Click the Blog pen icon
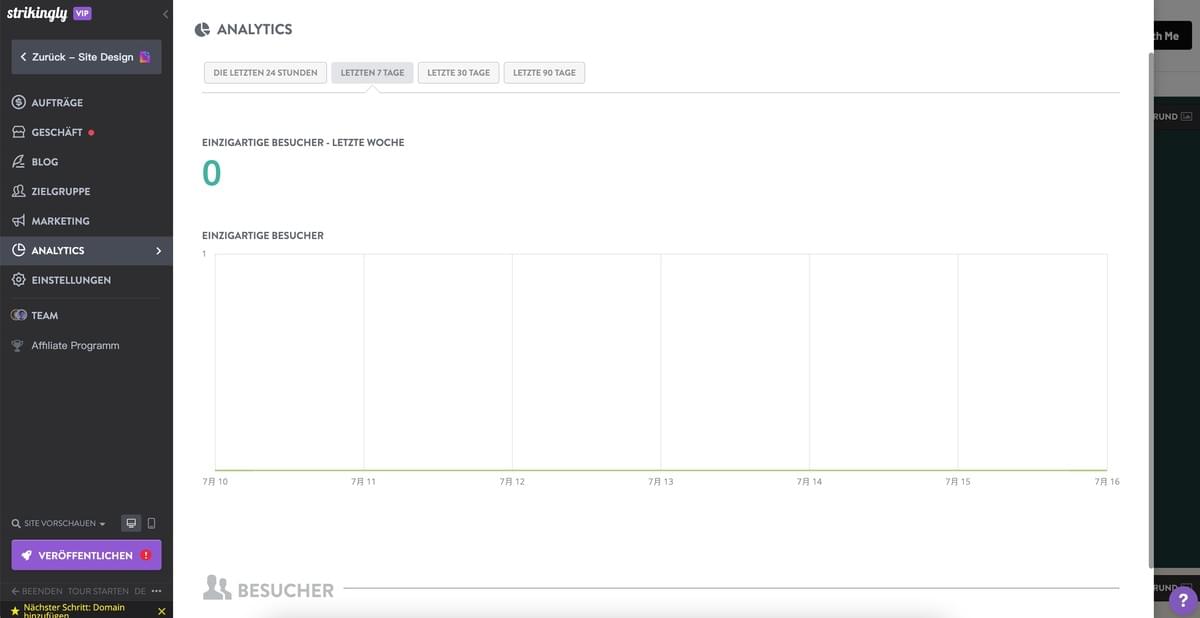Image resolution: width=1200 pixels, height=618 pixels. [x=18, y=162]
